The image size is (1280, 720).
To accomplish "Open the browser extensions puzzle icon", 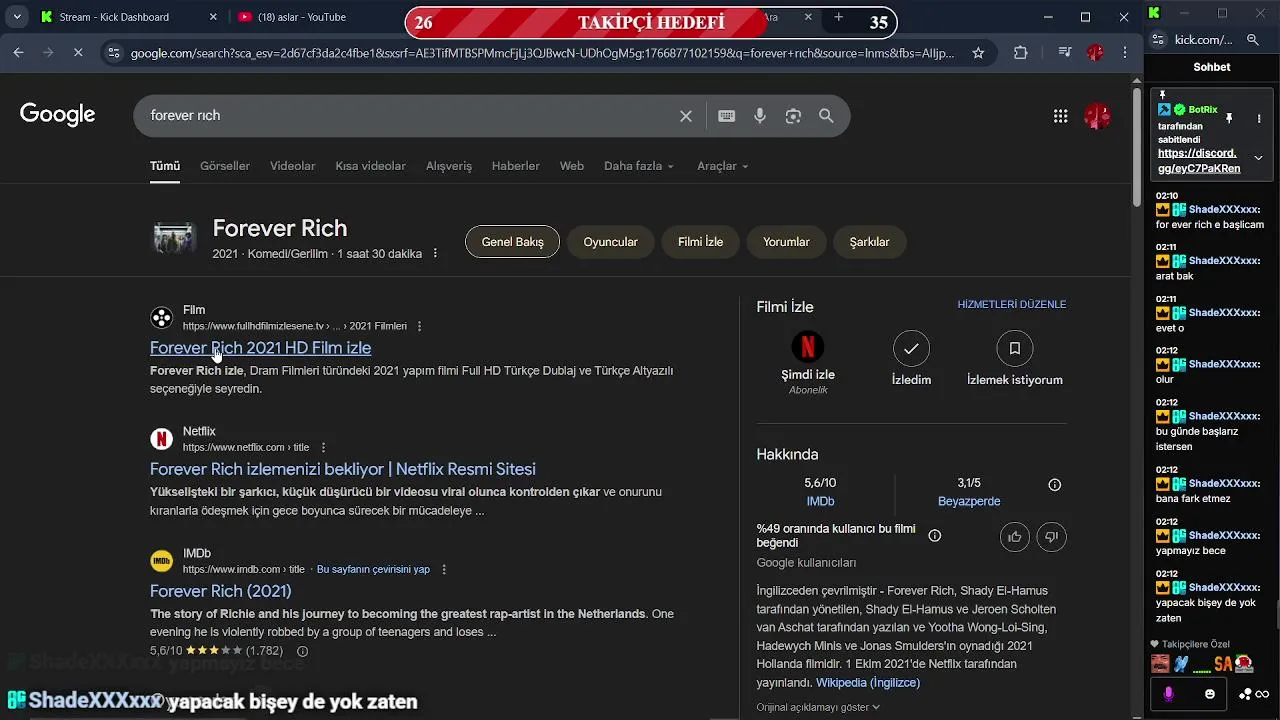I will click(1020, 53).
